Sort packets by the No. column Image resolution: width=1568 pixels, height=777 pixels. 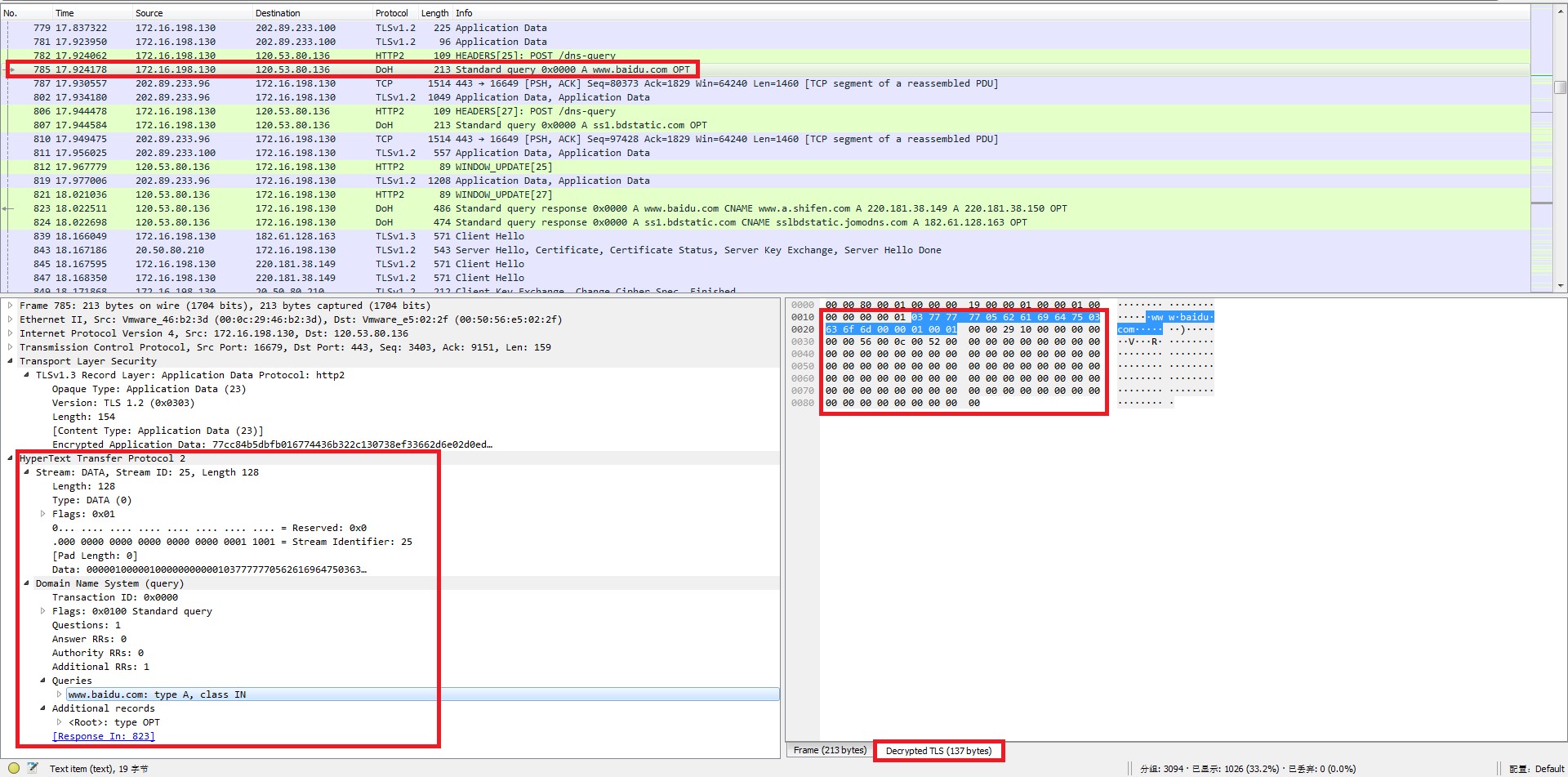[x=24, y=13]
